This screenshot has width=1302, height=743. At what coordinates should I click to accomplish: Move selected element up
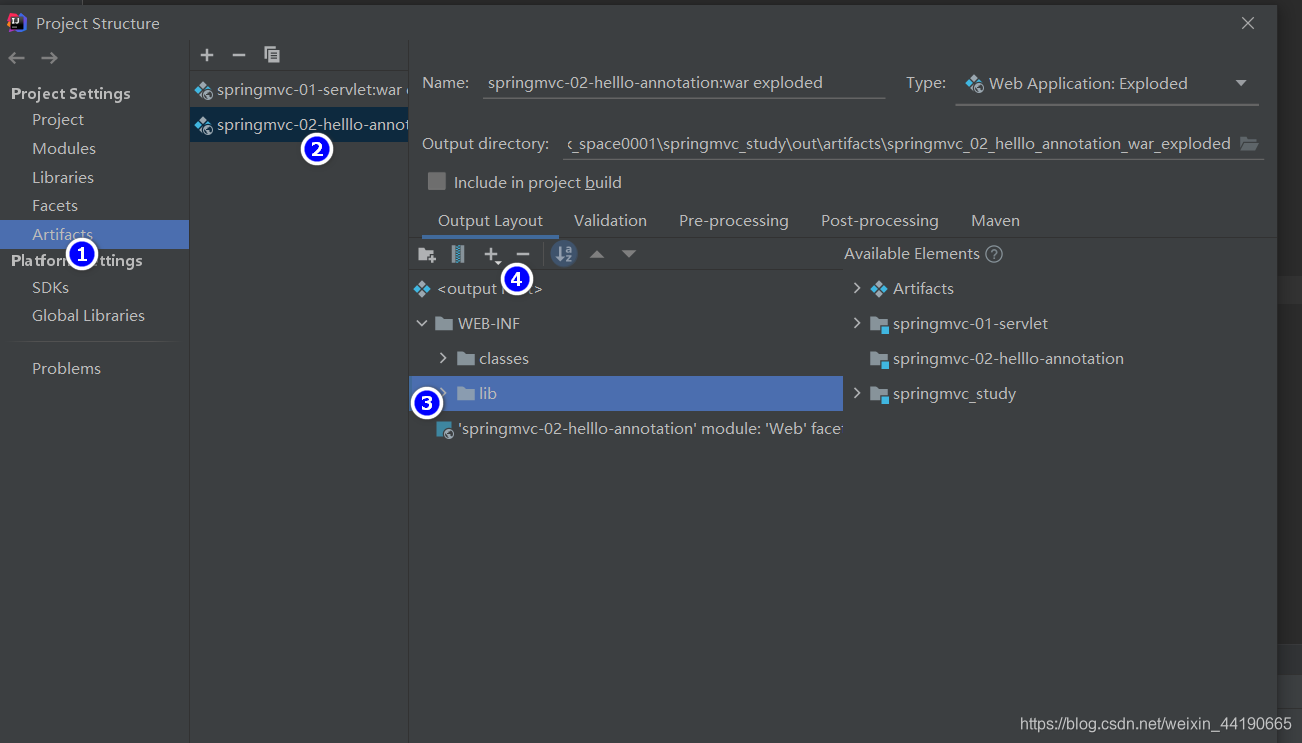tap(597, 254)
